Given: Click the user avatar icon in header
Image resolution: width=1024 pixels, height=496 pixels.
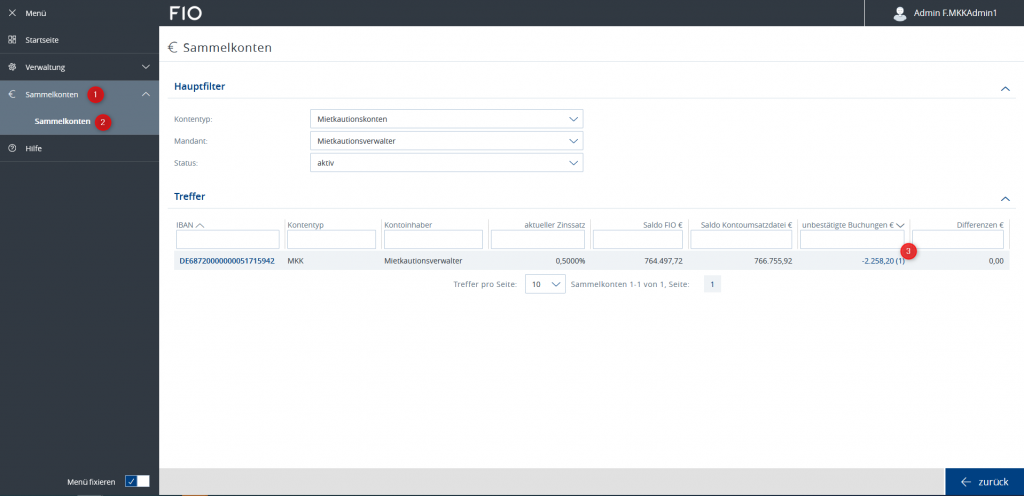Looking at the screenshot, I should point(899,13).
